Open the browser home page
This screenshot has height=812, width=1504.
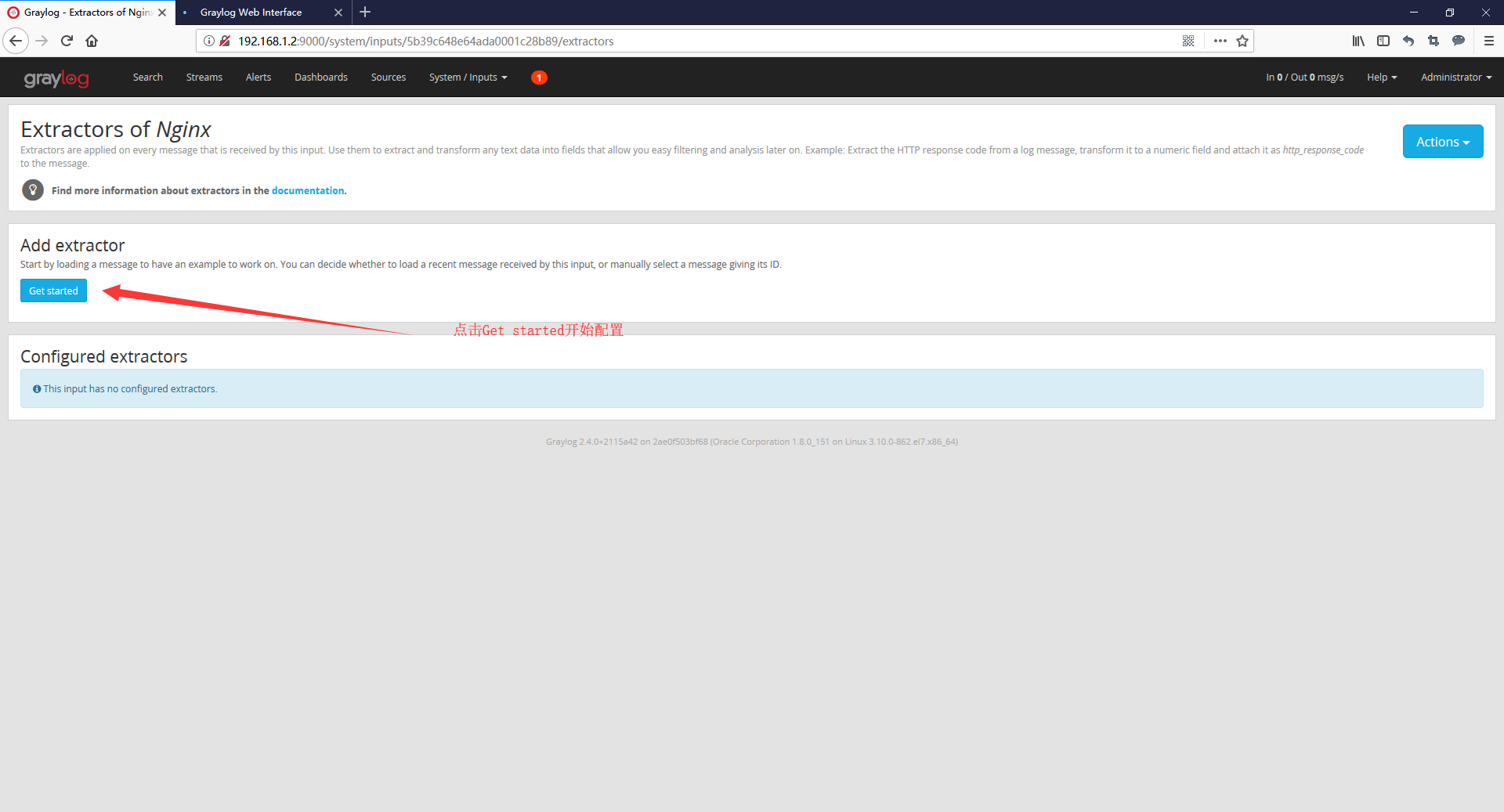click(92, 41)
